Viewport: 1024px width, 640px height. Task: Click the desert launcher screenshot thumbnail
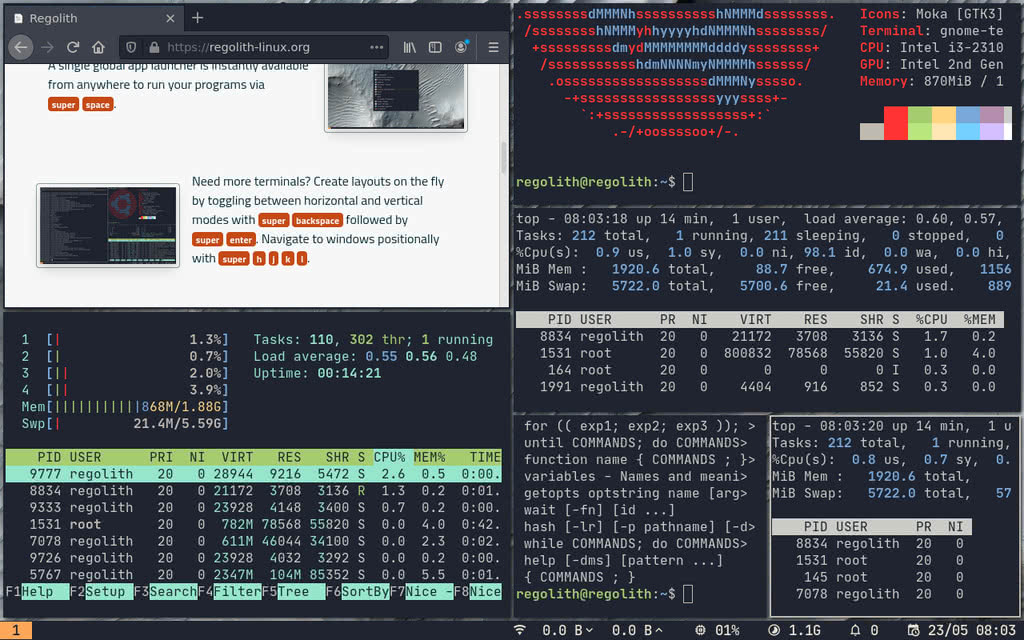(396, 97)
